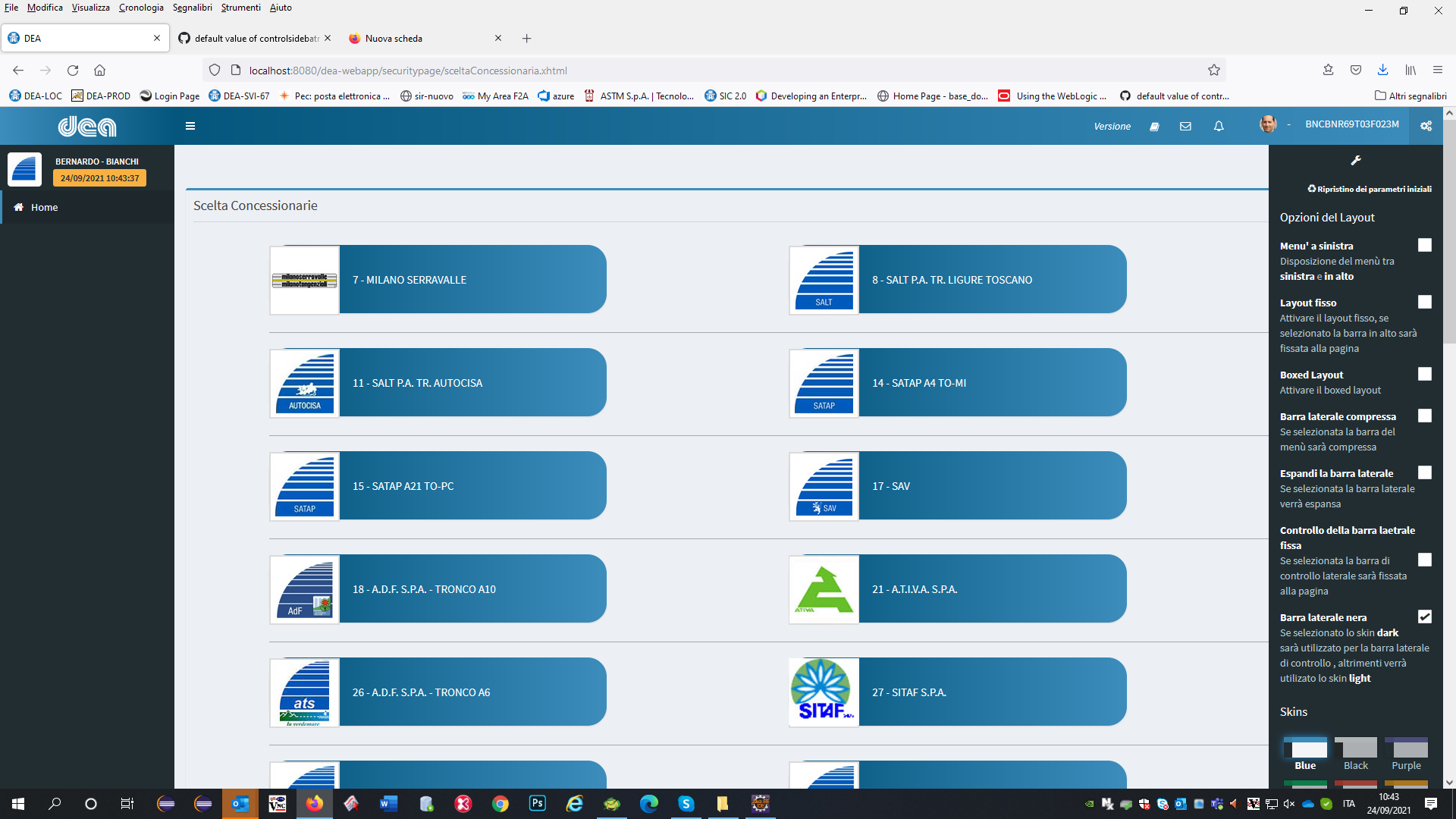Open the Segnalibri menu
This screenshot has height=819, width=1456.
coord(192,8)
